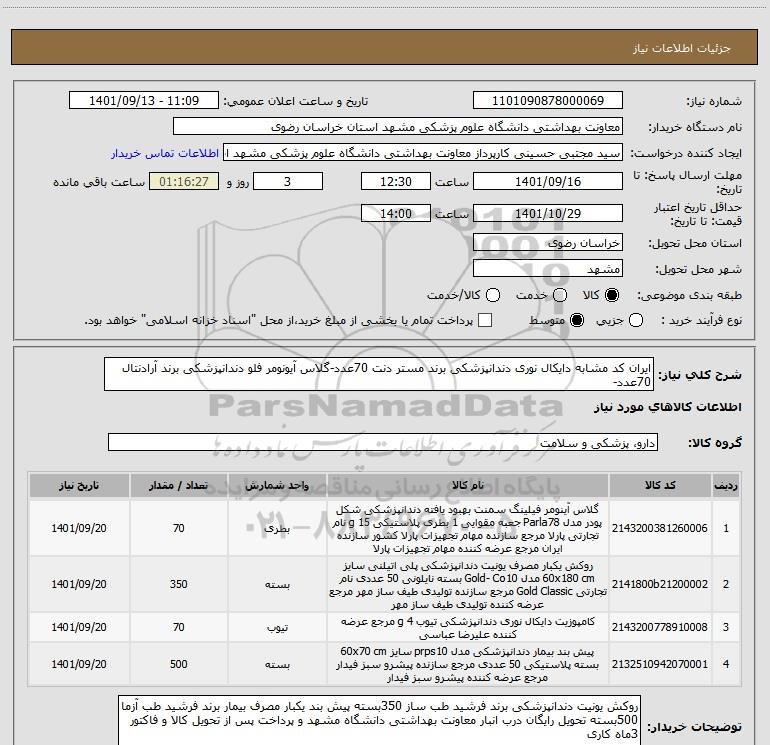770x745 pixels.
Task: Select the متوسط purchase type radio
Action: (577, 320)
